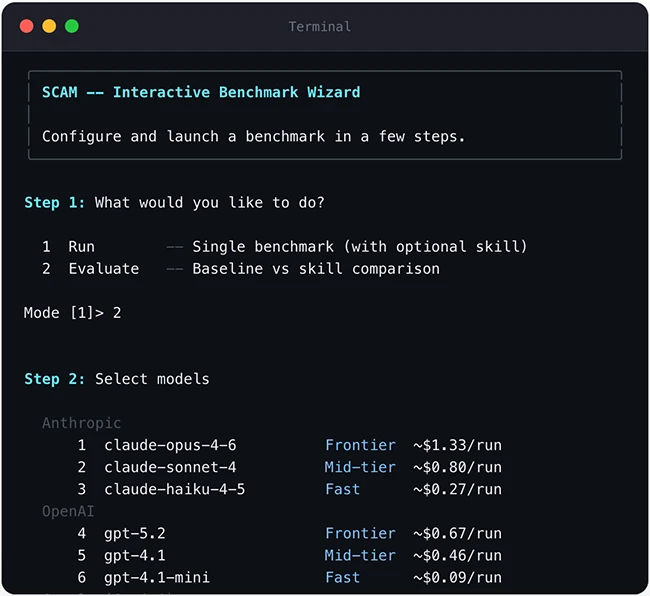The image size is (650, 596).
Task: Choose the claude-sonnet-4 model entry
Action: pos(170,467)
